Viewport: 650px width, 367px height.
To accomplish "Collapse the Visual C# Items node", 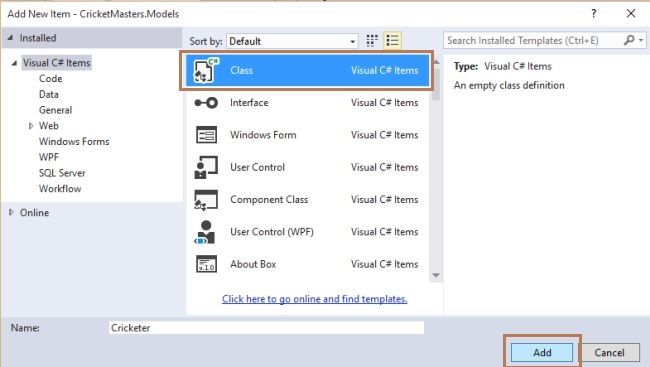I will coord(14,63).
